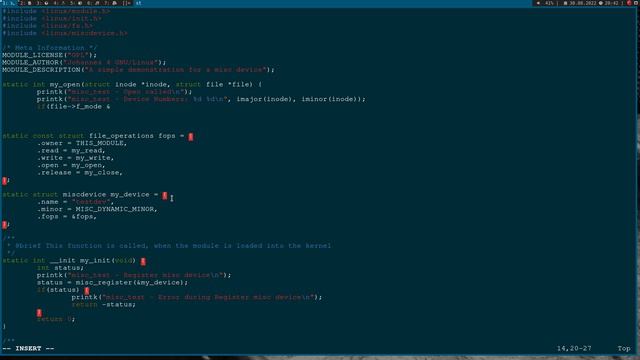Screen dimensions: 640x360
Task: Click the '#include <linux/miscdevice.h>' line
Action: tap(65, 33)
